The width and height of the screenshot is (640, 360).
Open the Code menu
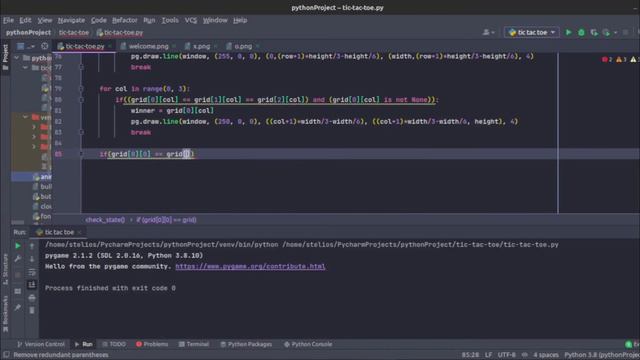point(99,20)
